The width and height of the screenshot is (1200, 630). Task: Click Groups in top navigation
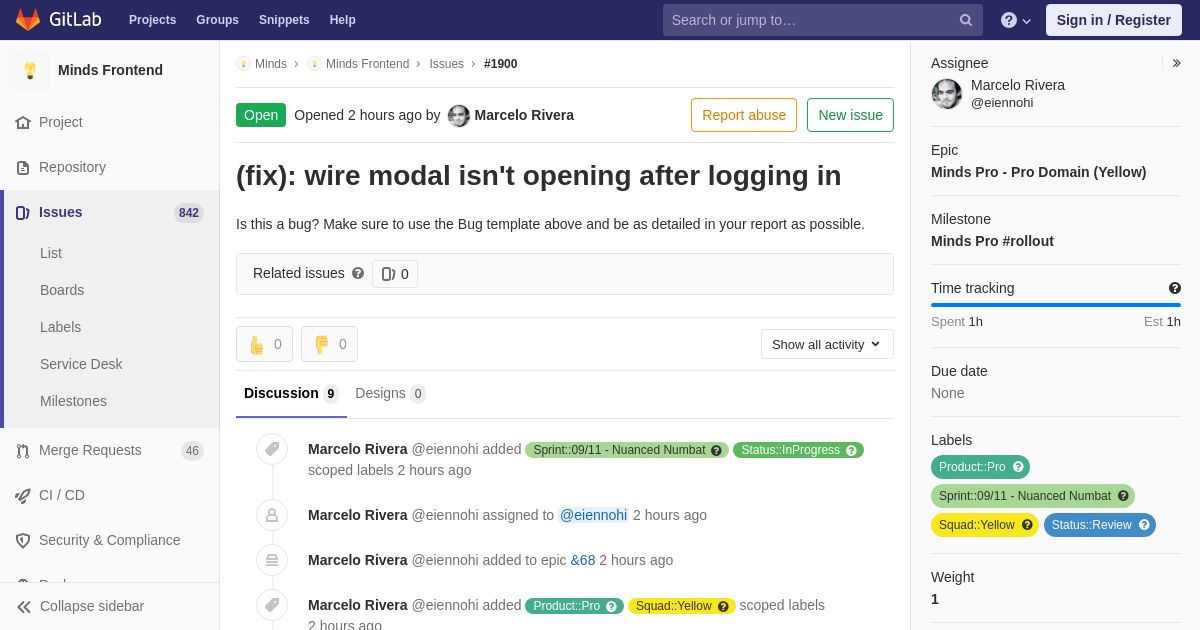tap(217, 20)
